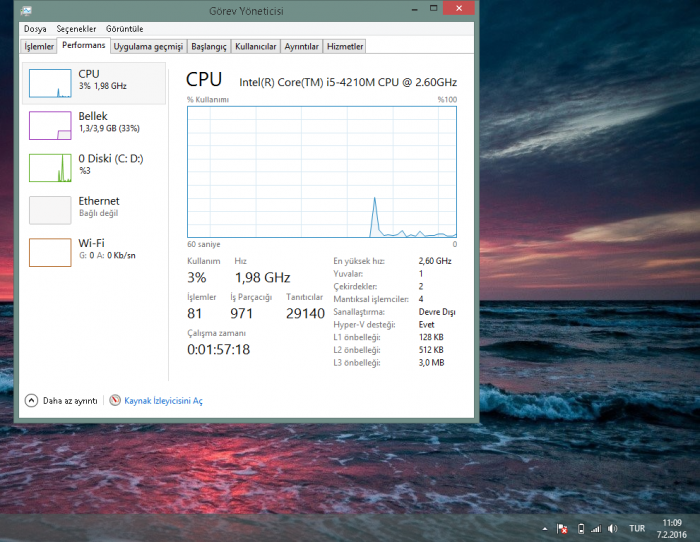Screen dimensions: 700x542
Task: Open the Wi-Fi performance graph
Action: coord(50,252)
